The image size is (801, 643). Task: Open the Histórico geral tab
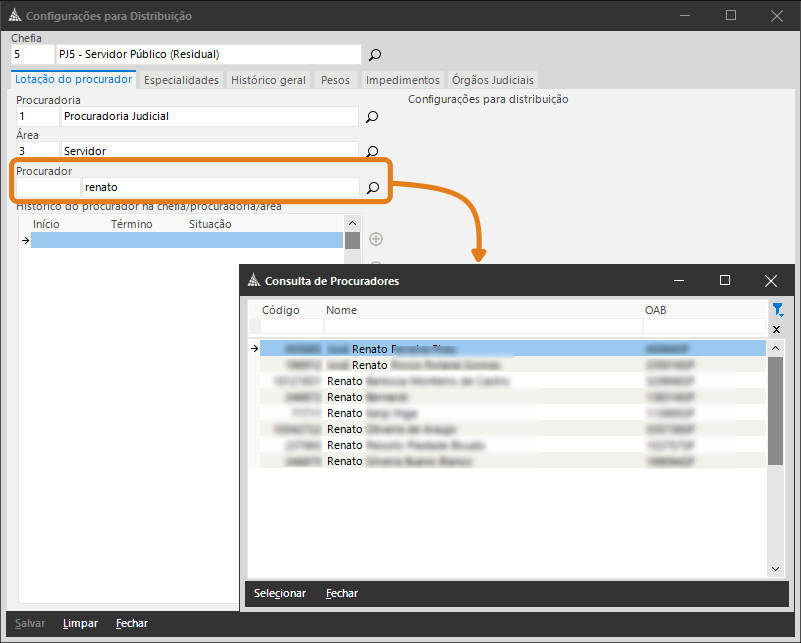pyautogui.click(x=268, y=80)
